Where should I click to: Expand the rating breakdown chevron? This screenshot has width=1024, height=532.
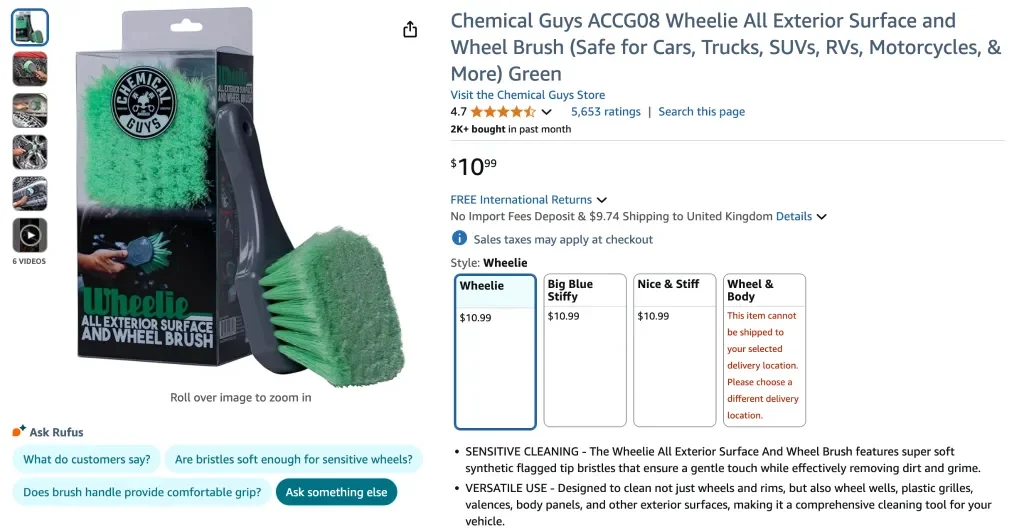[547, 112]
